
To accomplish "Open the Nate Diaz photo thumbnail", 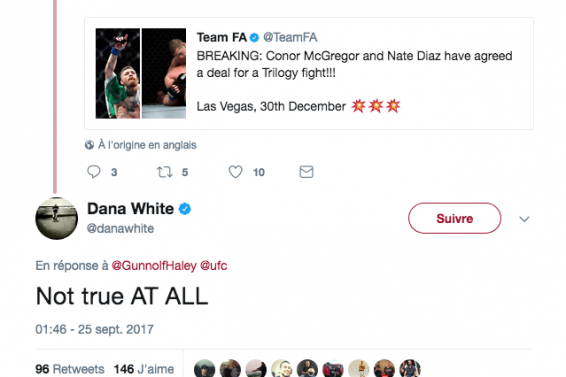I will coord(164,73).
